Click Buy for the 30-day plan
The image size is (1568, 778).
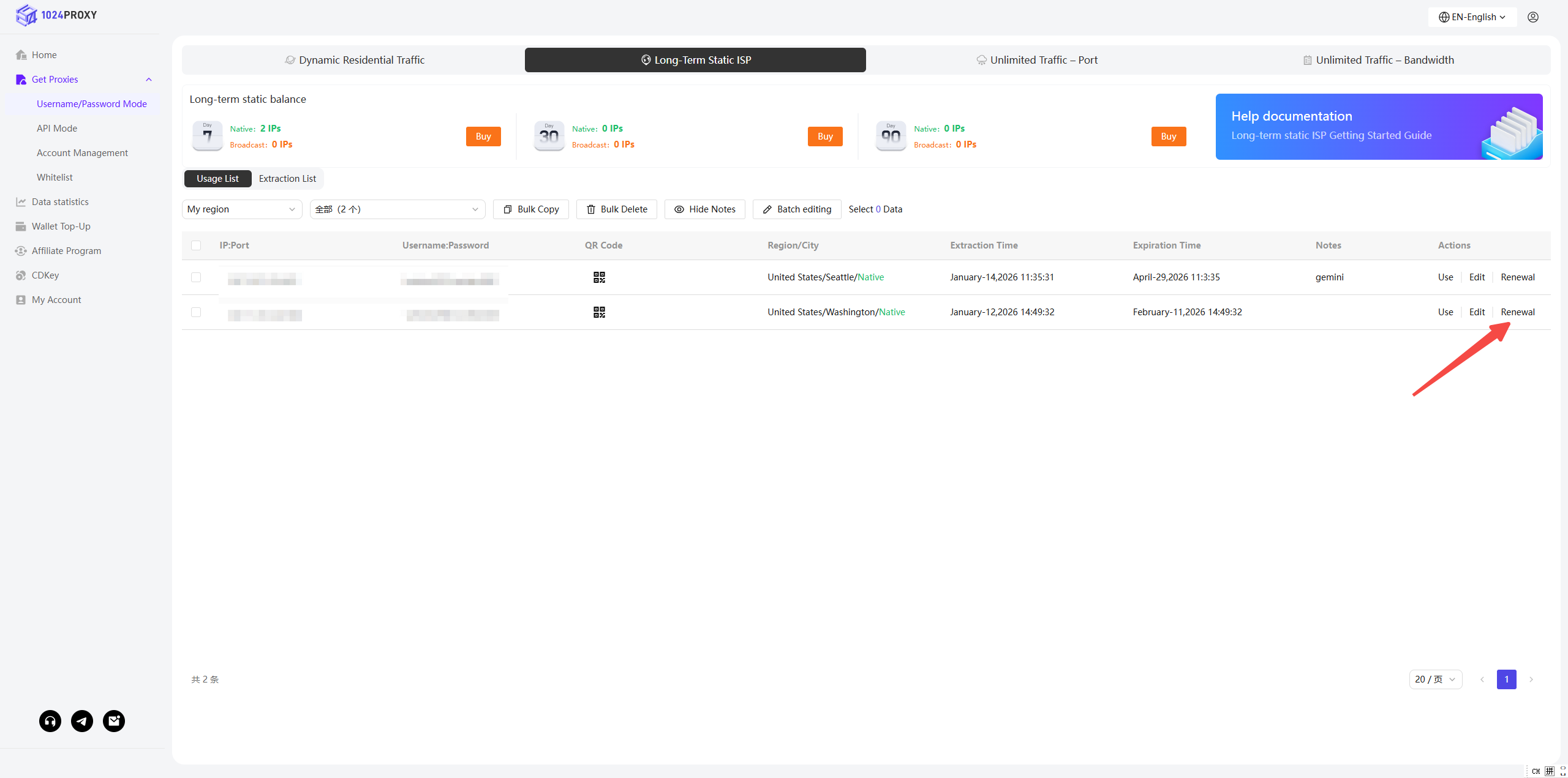(824, 137)
